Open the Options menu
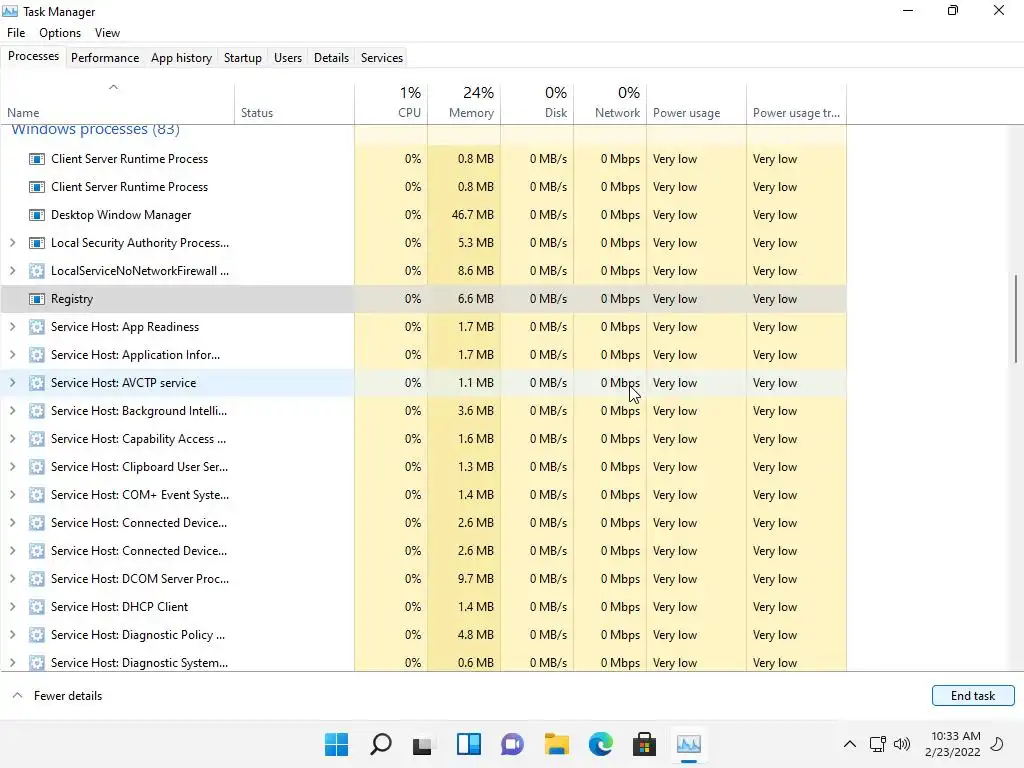Screen dimensions: 1024x768 tap(60, 33)
